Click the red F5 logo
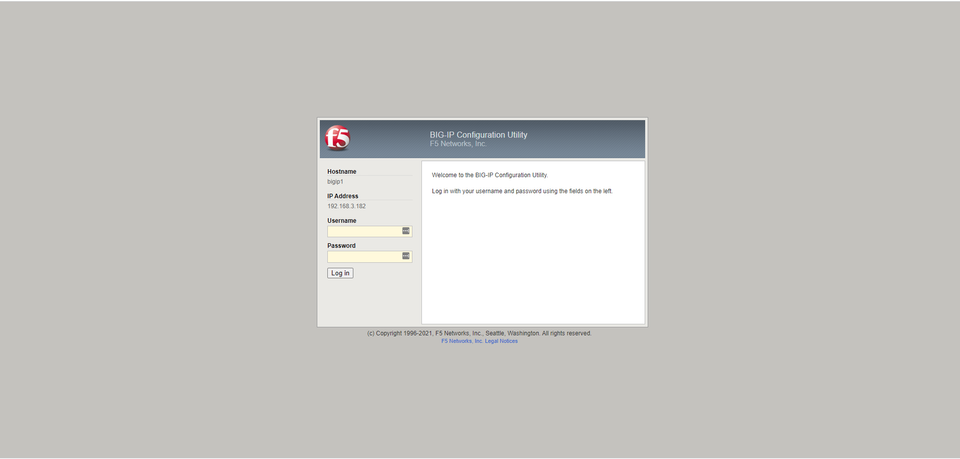The height and width of the screenshot is (459, 960). [x=338, y=139]
